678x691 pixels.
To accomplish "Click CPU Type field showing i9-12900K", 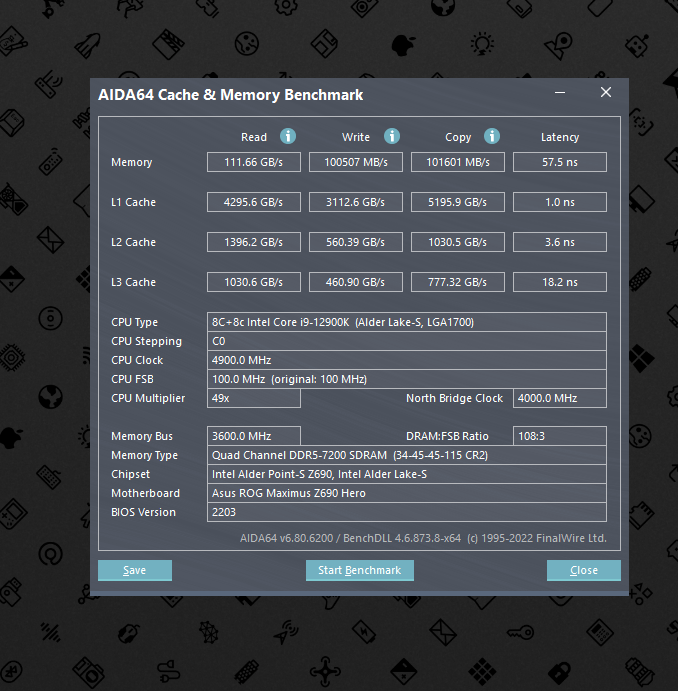I will [x=407, y=322].
